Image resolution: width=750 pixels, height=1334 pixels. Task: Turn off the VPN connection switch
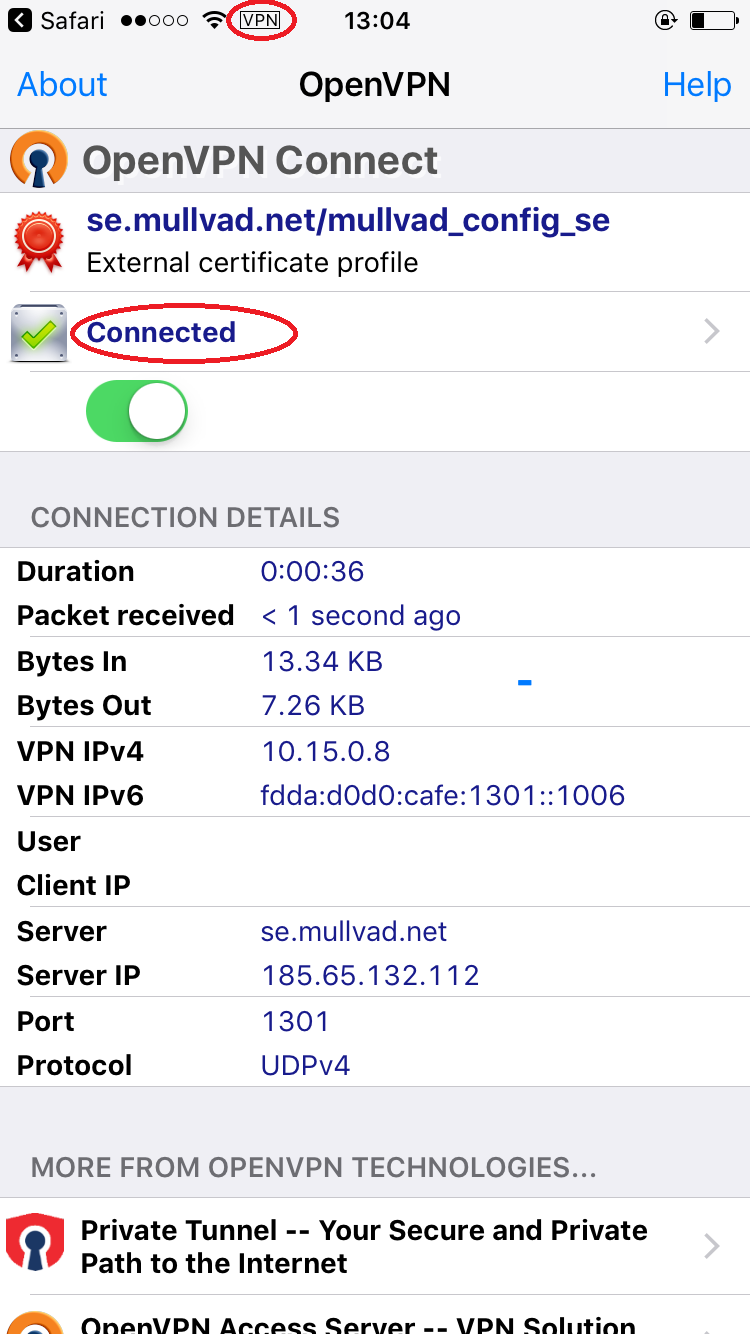click(137, 411)
